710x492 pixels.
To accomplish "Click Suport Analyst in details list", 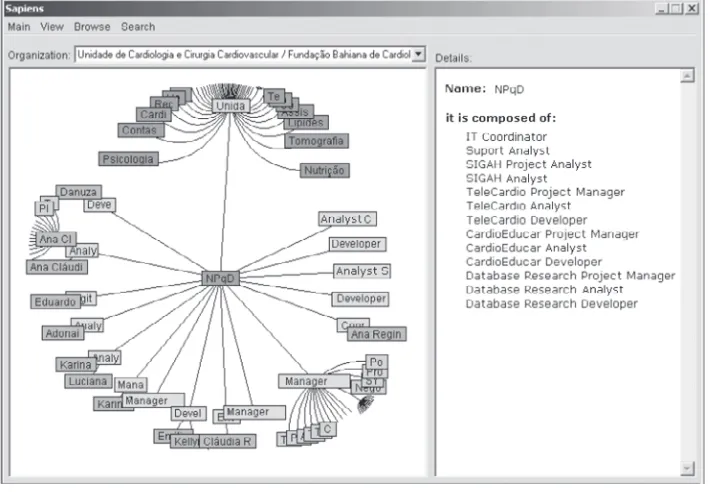I will point(508,151).
